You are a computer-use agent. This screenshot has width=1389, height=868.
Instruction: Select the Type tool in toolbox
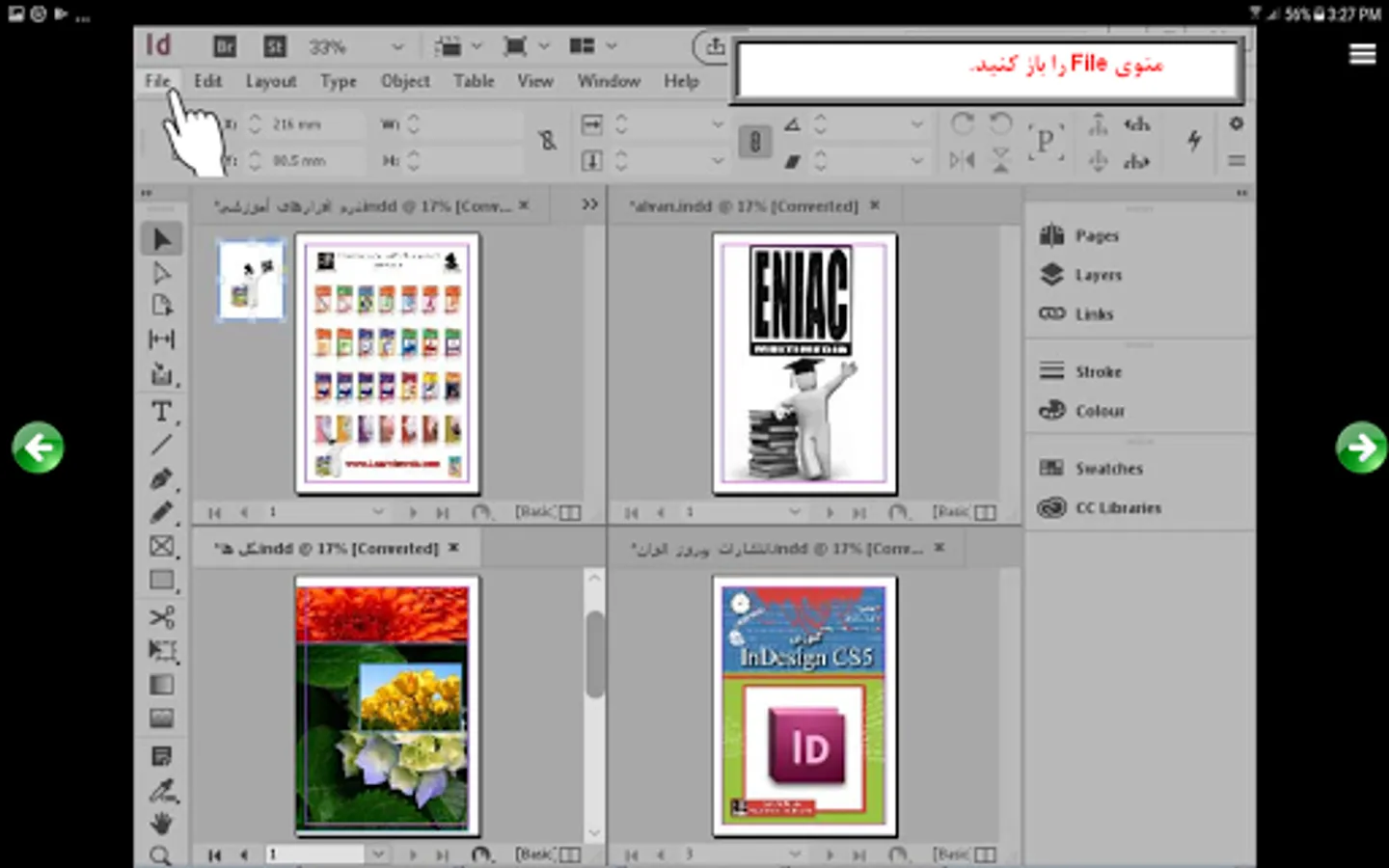(161, 412)
